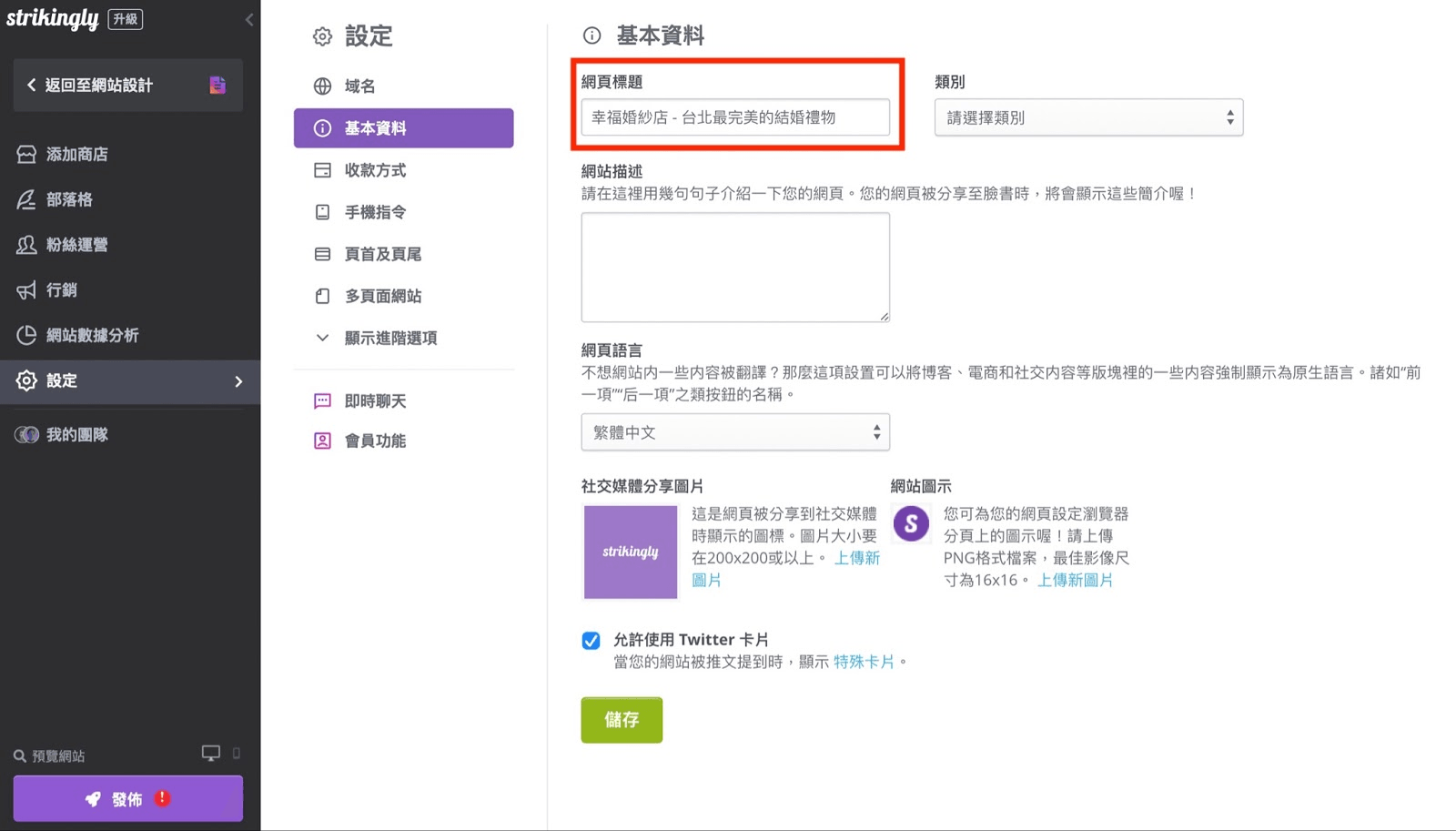The image size is (1456, 831).
Task: Click the green 儲存 save button
Action: pos(622,719)
